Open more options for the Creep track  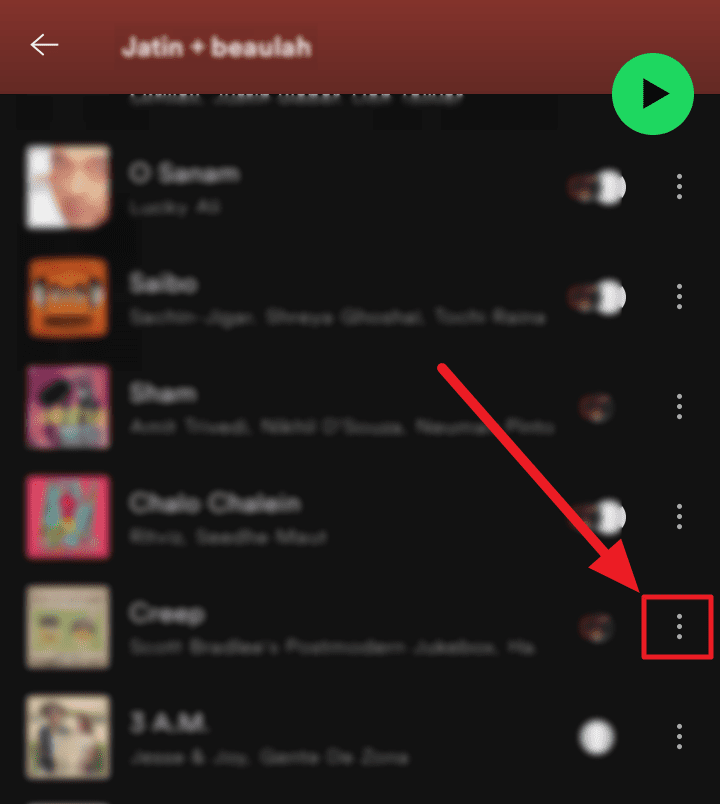(679, 627)
